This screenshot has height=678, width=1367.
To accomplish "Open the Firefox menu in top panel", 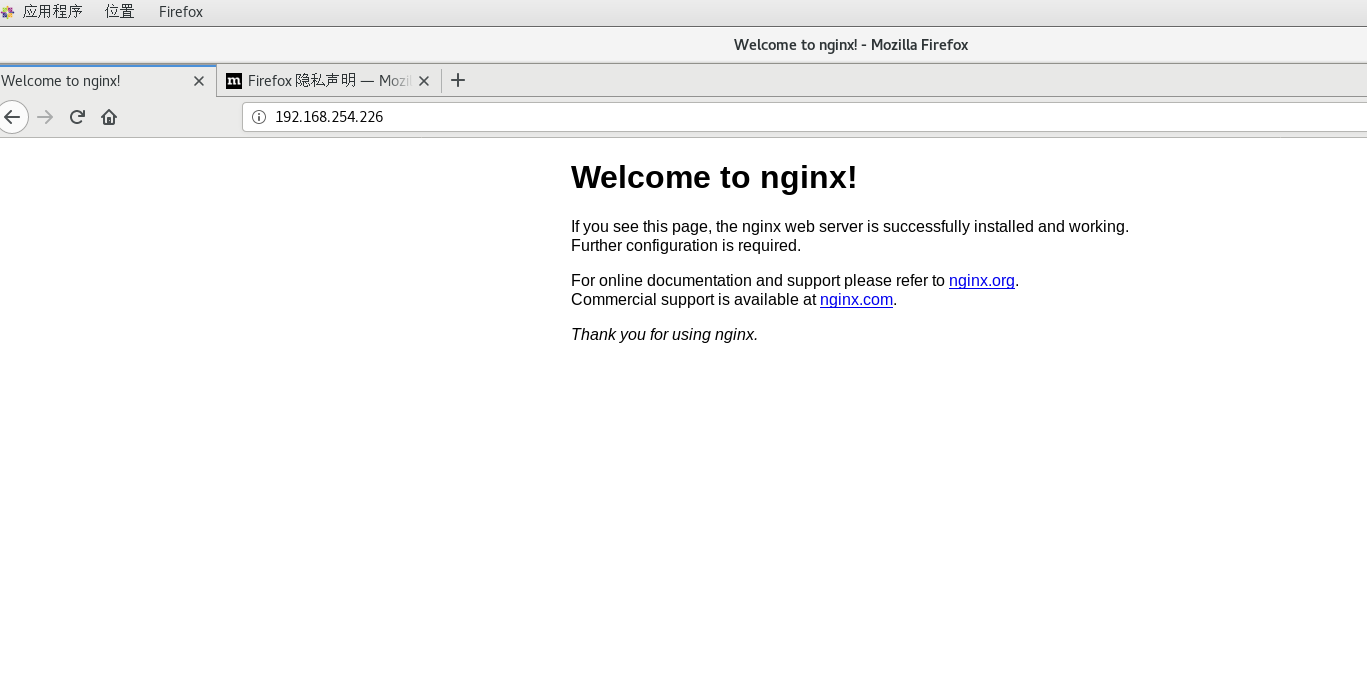I will click(181, 12).
